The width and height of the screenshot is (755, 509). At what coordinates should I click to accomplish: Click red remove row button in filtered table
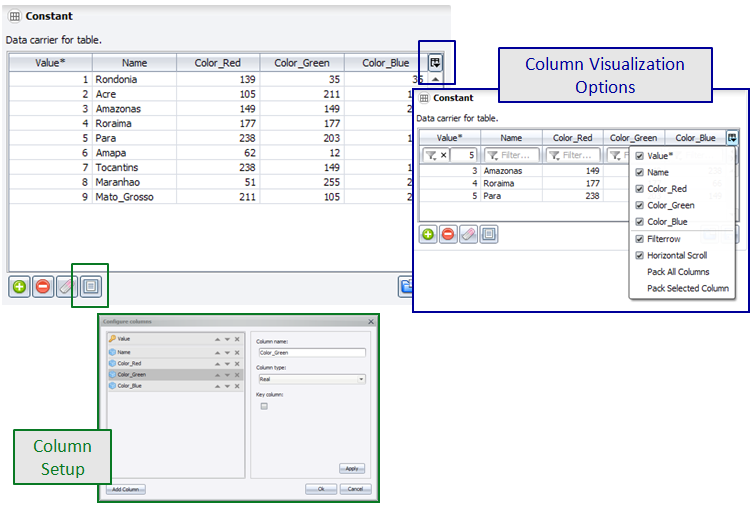point(449,234)
